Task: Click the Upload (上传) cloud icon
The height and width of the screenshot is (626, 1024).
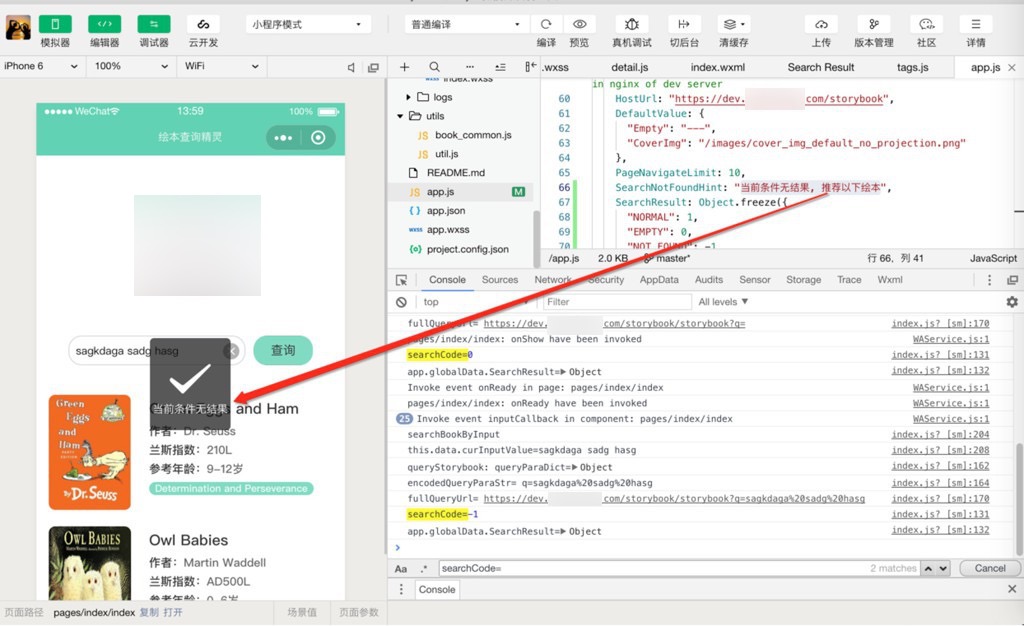Action: pos(821,25)
